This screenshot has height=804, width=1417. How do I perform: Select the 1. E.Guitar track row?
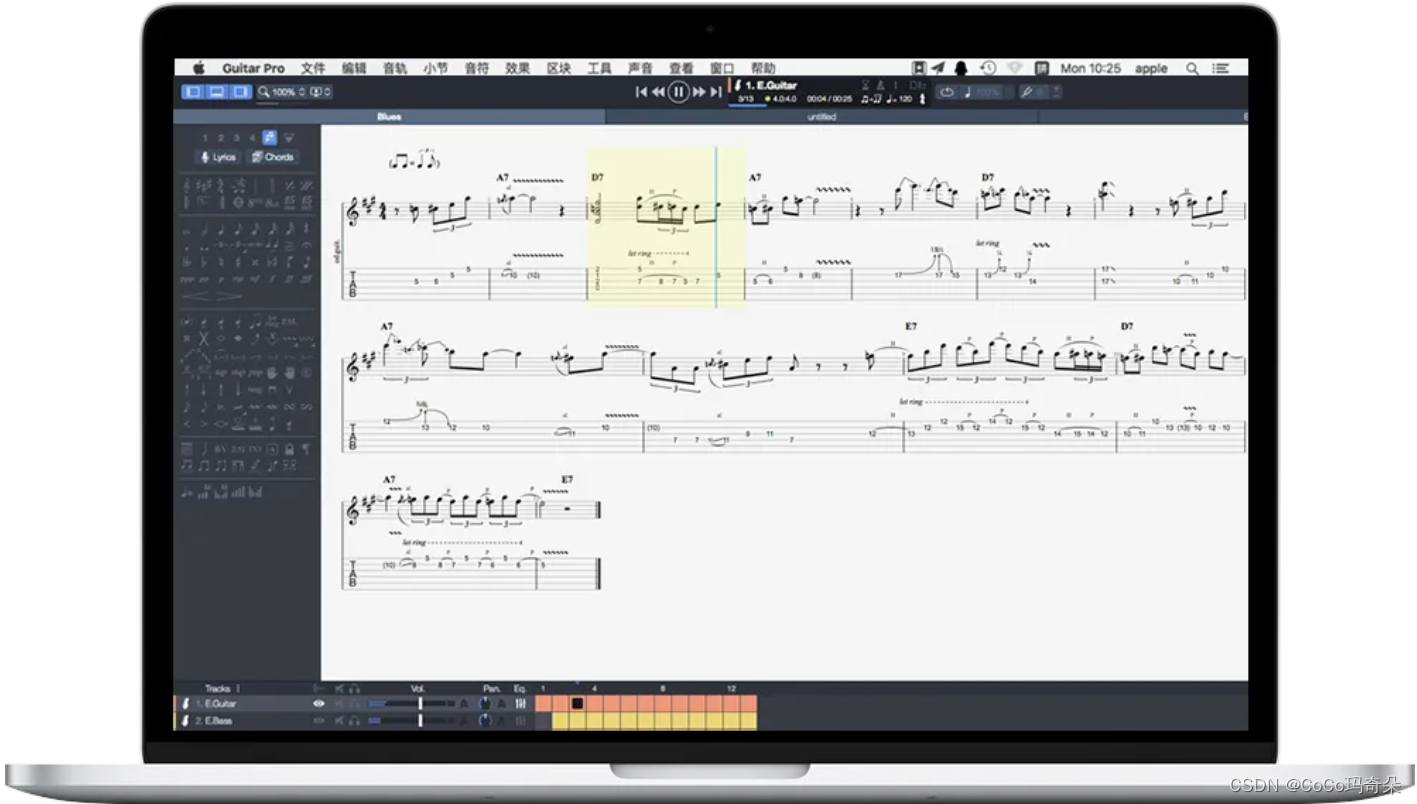pyautogui.click(x=353, y=704)
